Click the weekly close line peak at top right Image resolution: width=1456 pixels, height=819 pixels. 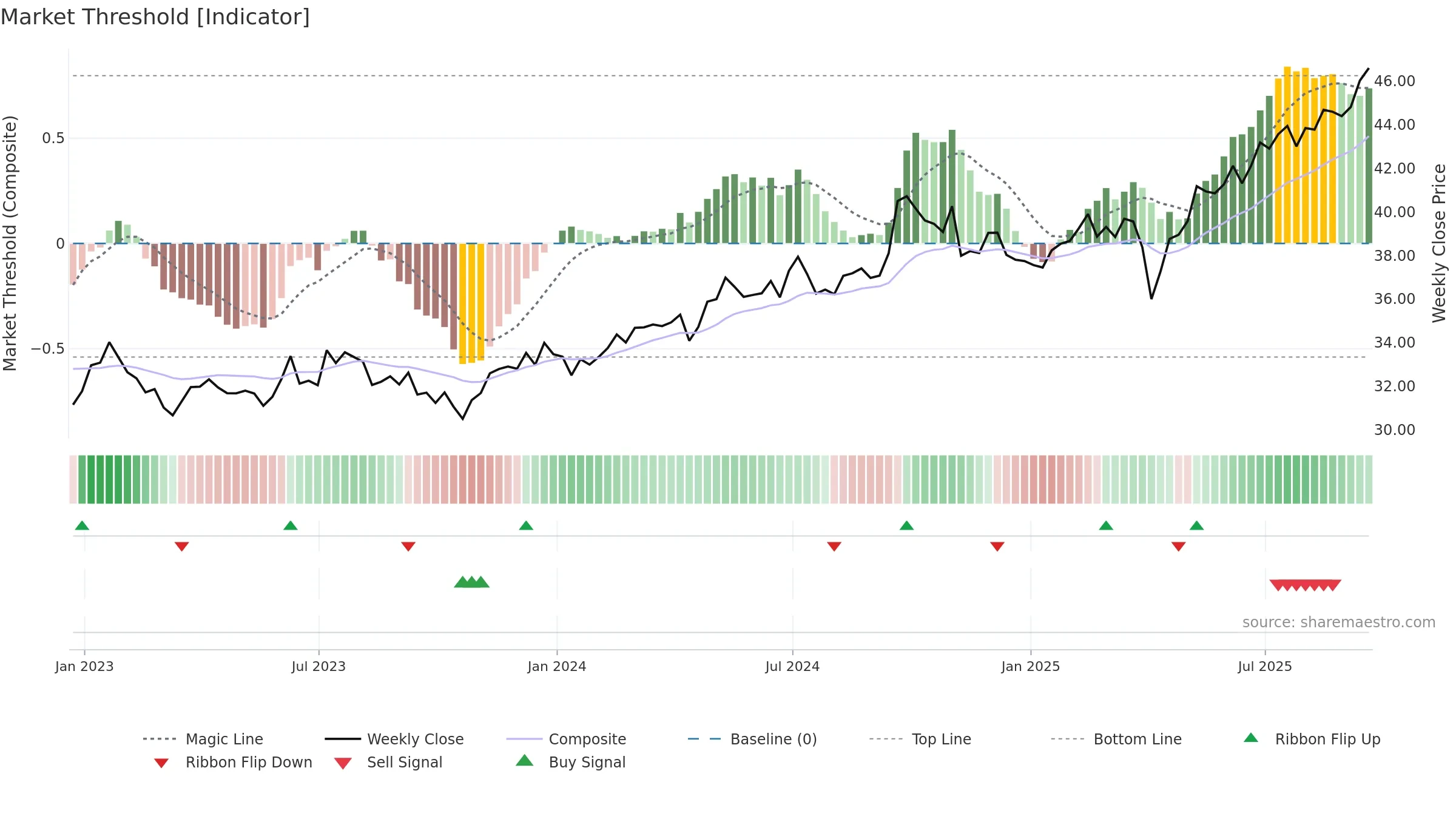1368,69
